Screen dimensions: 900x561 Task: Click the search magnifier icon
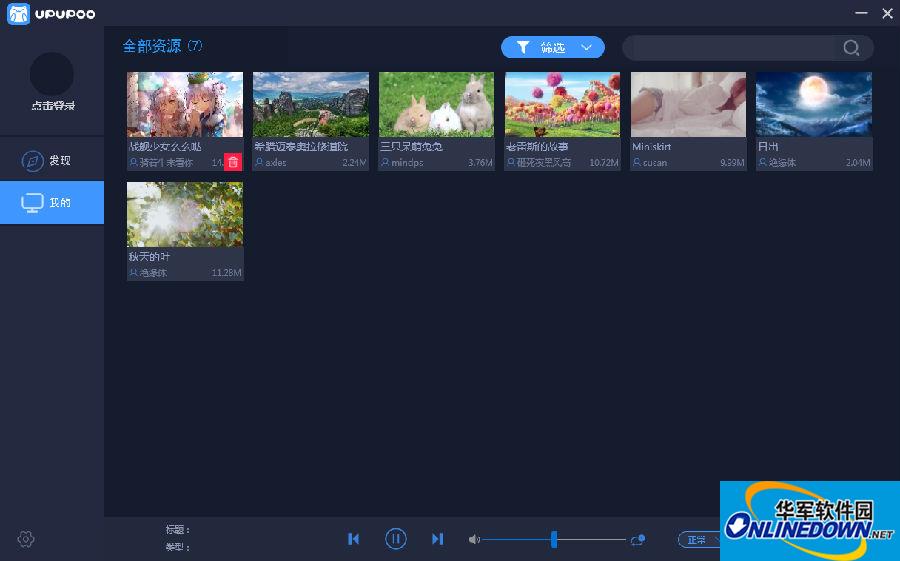click(x=851, y=47)
